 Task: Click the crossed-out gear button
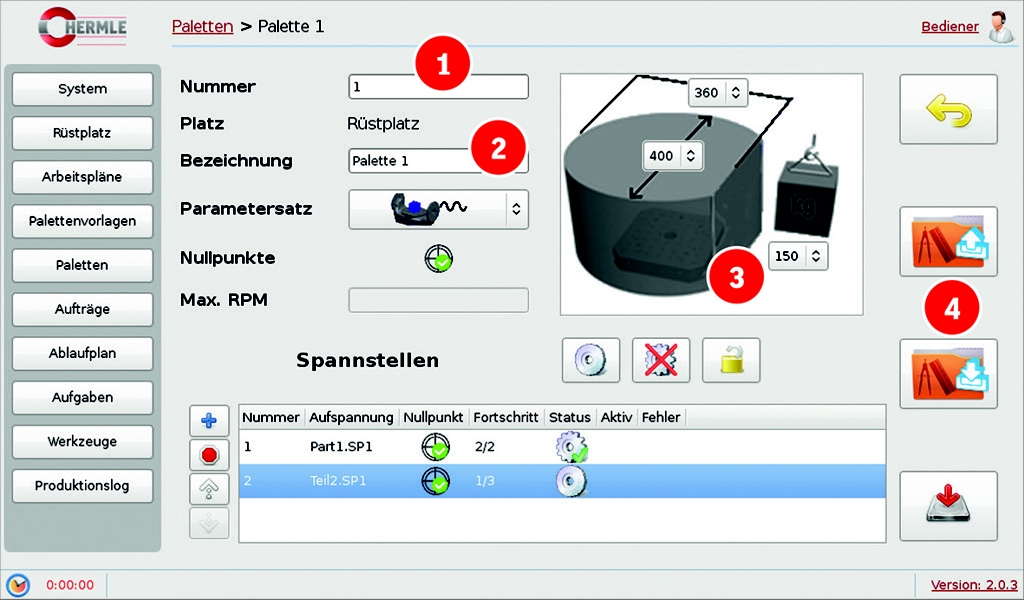pos(661,360)
